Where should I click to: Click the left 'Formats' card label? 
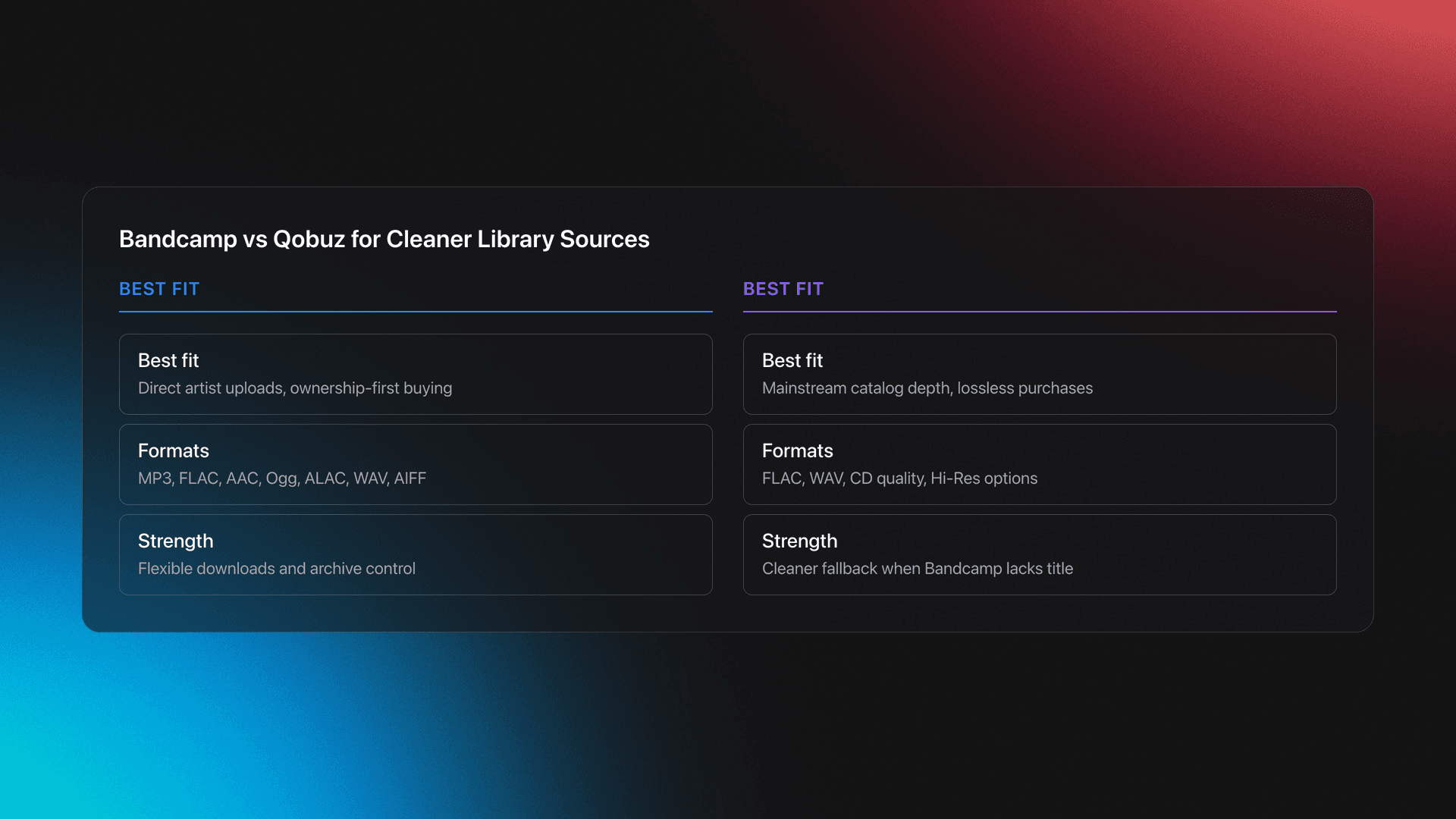[174, 450]
